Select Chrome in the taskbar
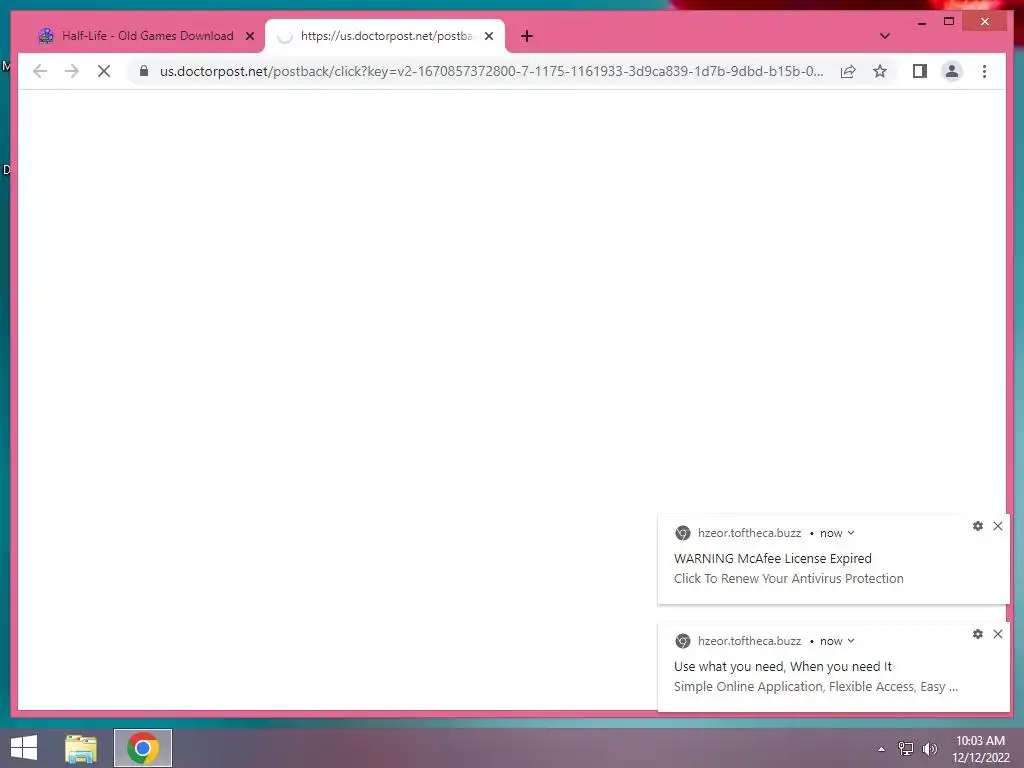Image resolution: width=1024 pixels, height=768 pixels. (143, 748)
